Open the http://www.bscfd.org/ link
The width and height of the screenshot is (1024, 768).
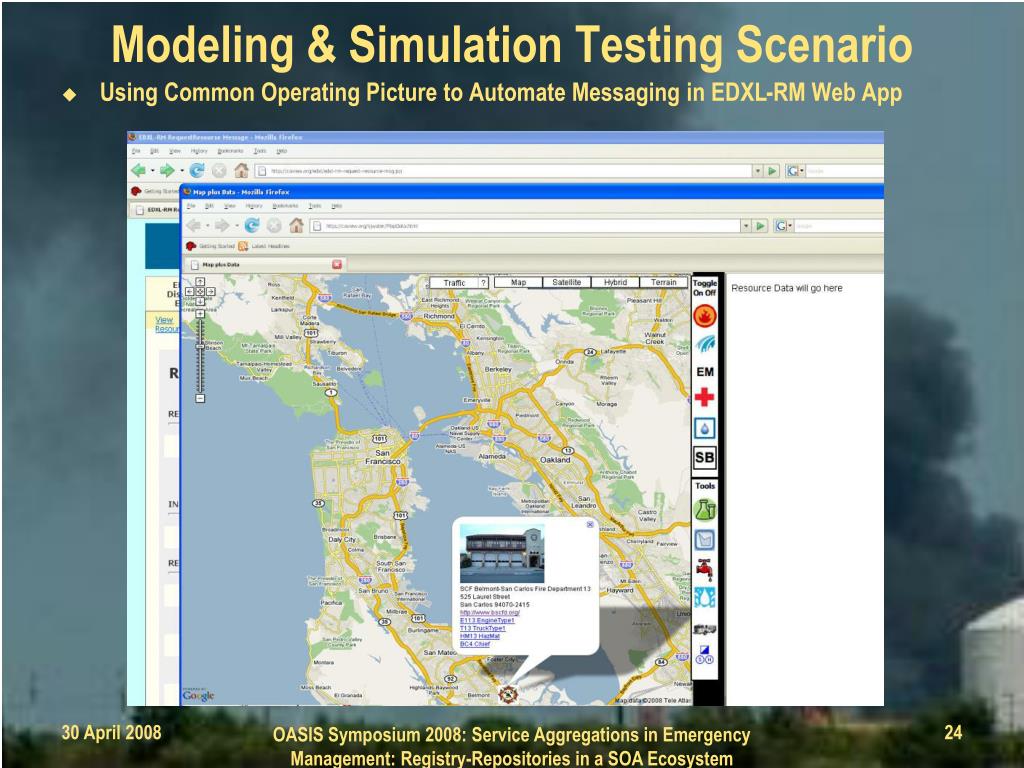(490, 613)
